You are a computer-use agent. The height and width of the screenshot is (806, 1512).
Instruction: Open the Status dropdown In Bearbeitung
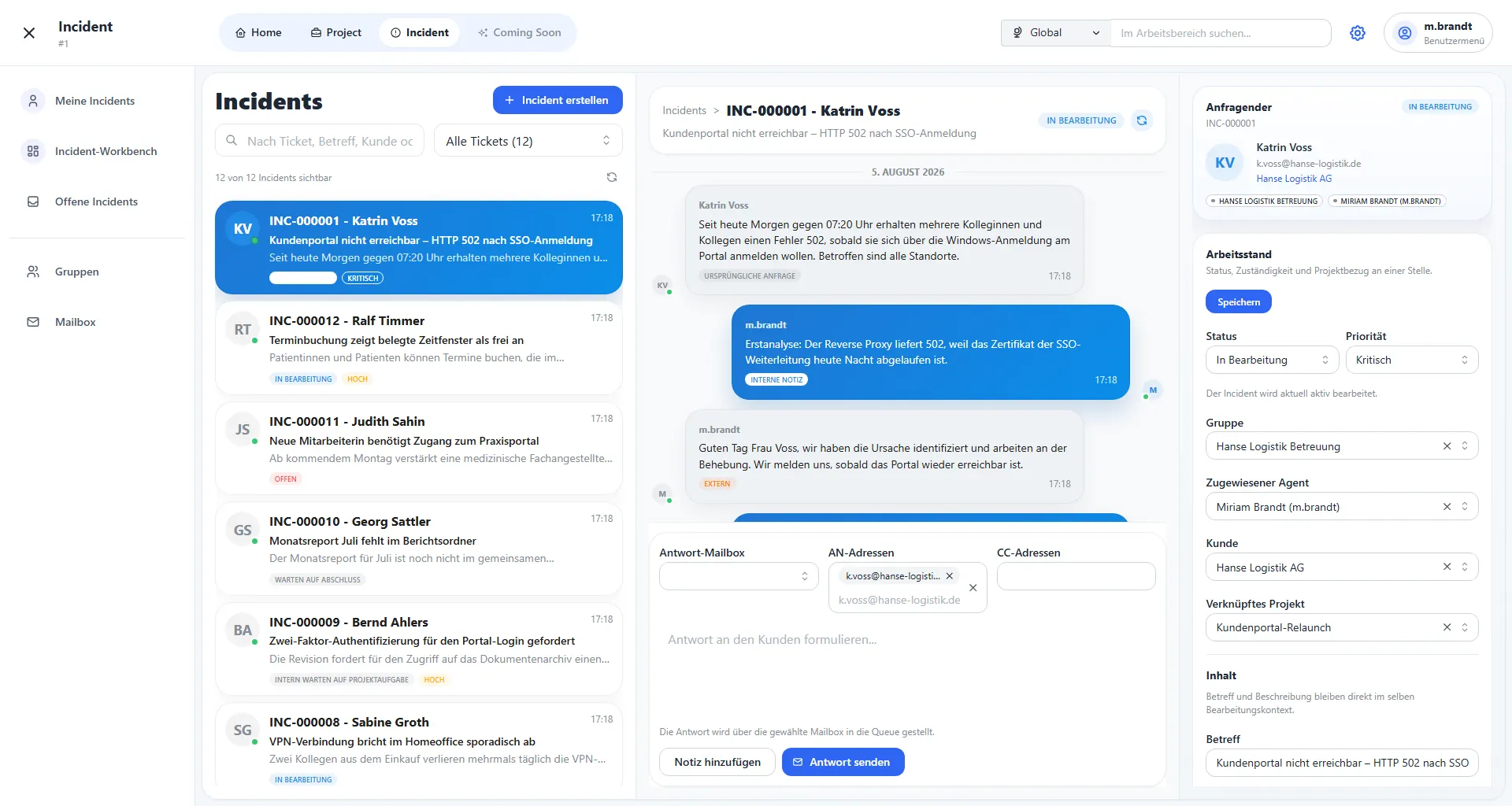pyautogui.click(x=1272, y=360)
